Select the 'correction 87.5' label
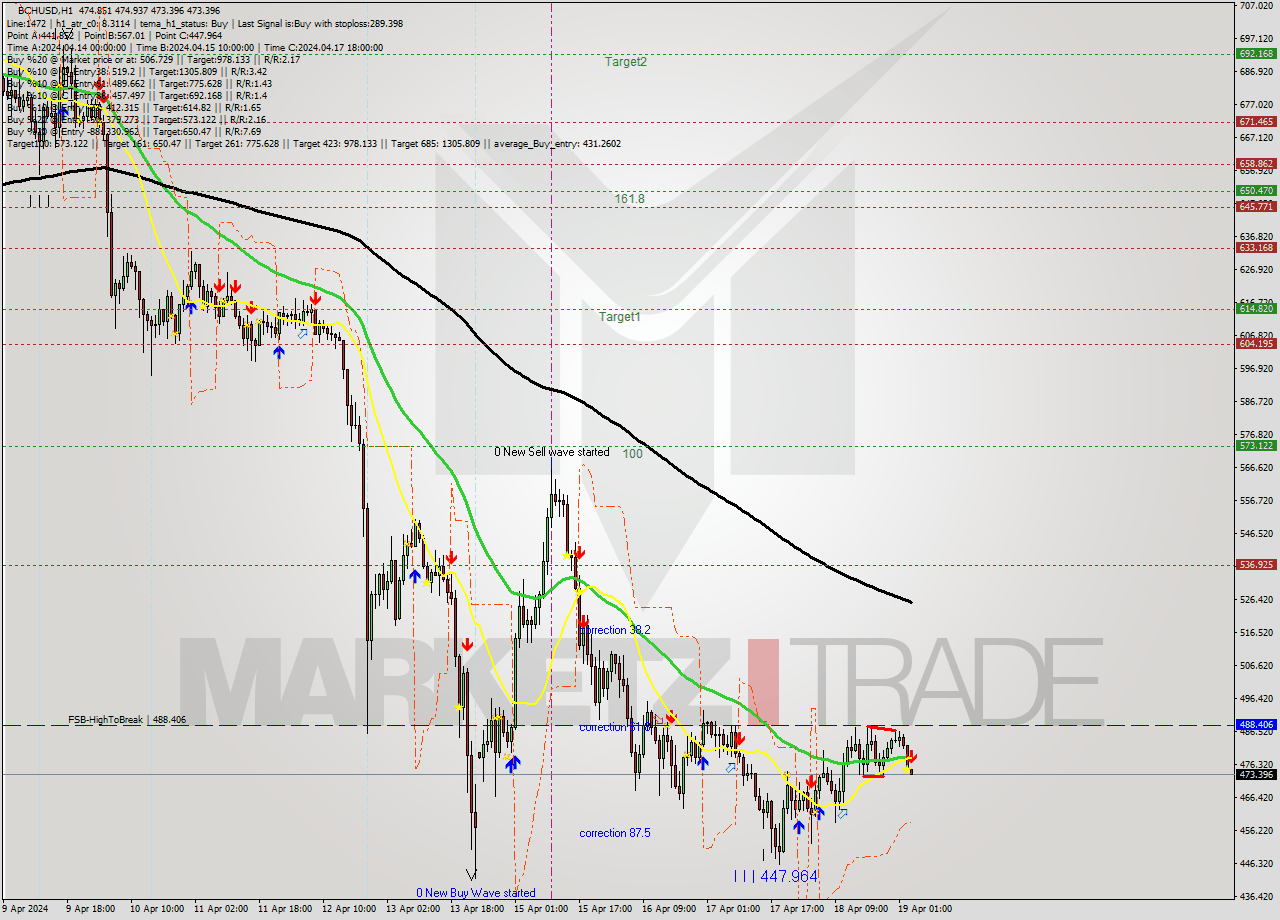The image size is (1280, 920). click(x=615, y=833)
